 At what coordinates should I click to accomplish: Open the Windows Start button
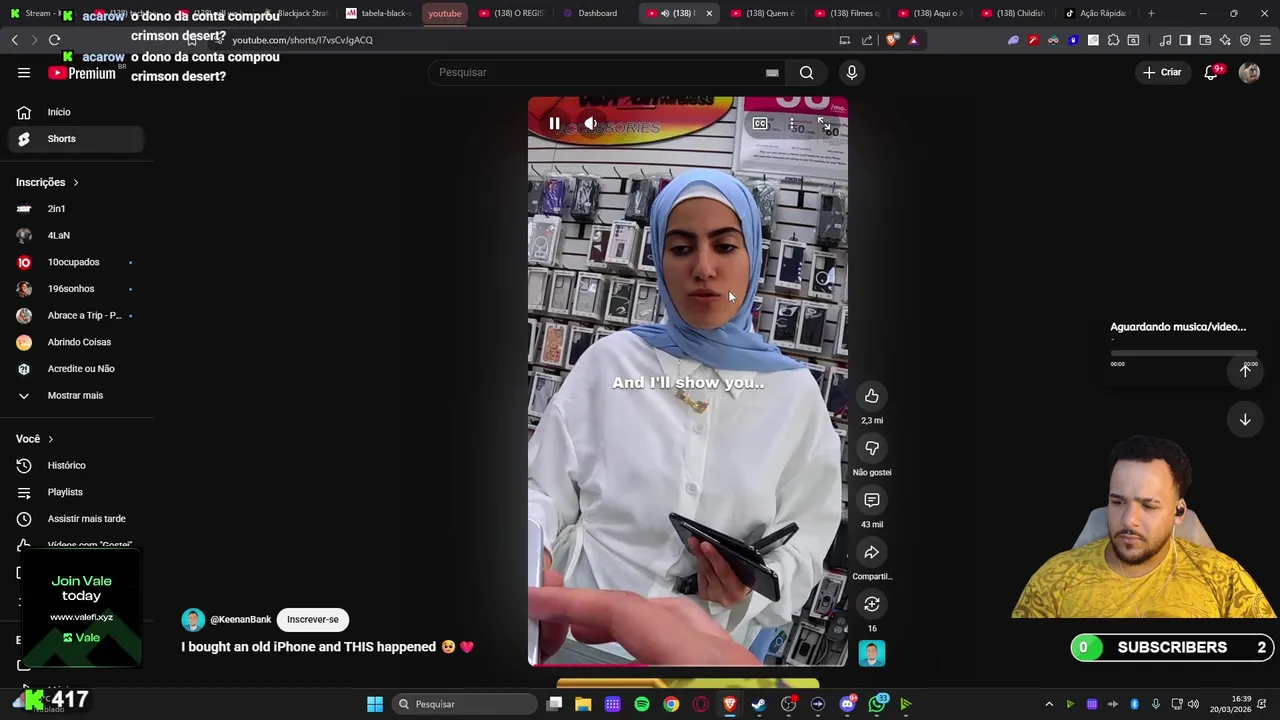(x=375, y=704)
